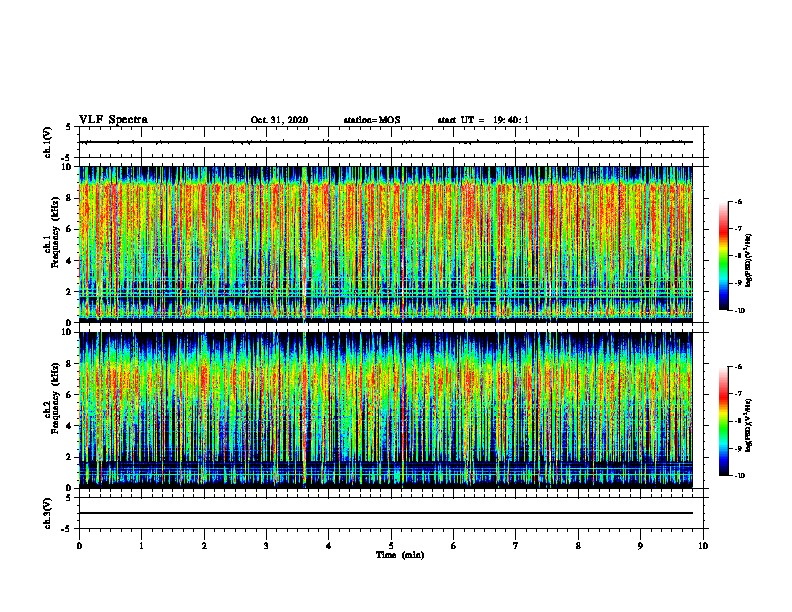Click the "8" kHz tick of ch.2 spectrogram
792x612 pixels.
[x=69, y=364]
